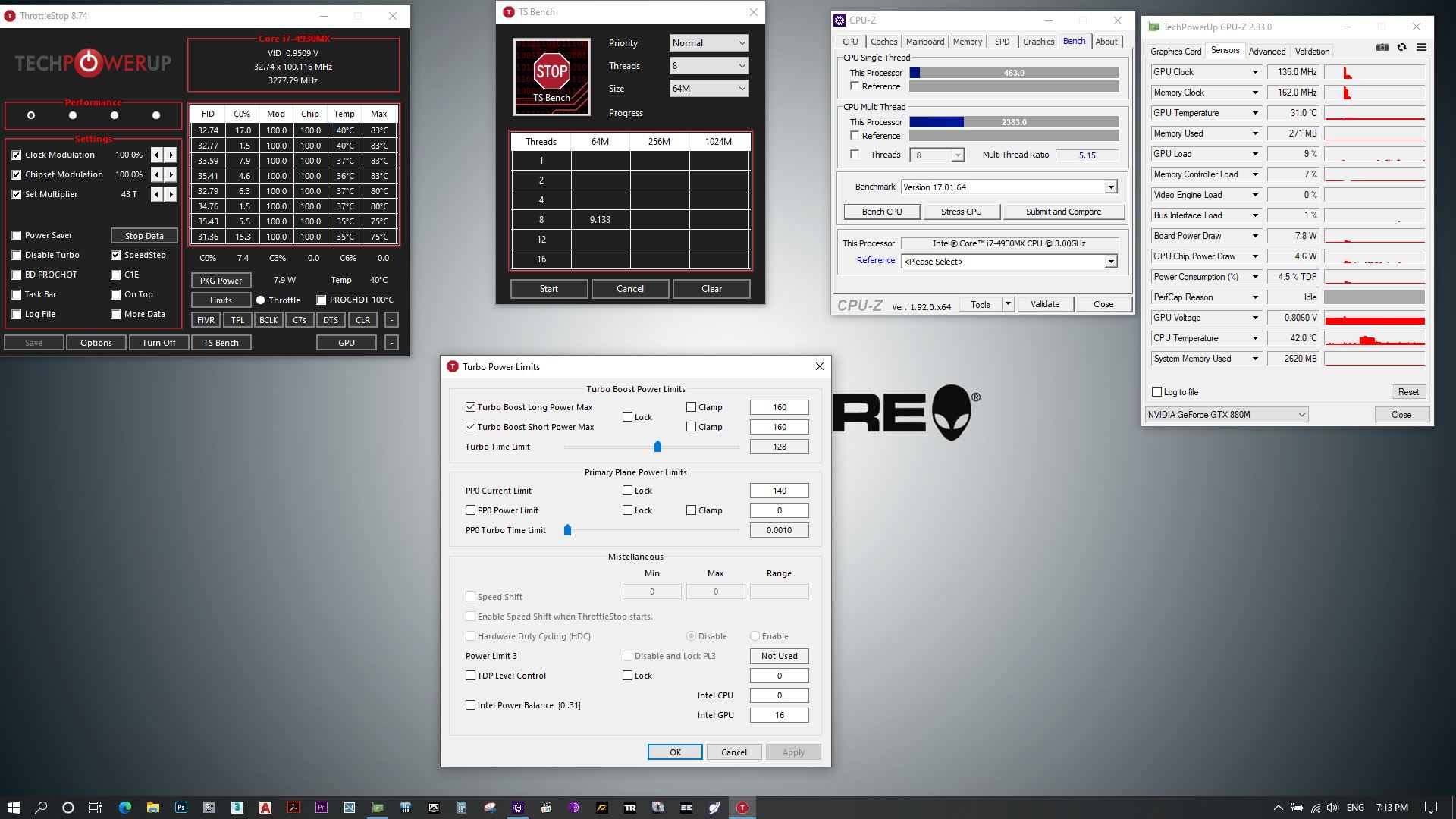Open the GPU-Z hamburger menu
The width and height of the screenshot is (1456, 819).
1421,47
